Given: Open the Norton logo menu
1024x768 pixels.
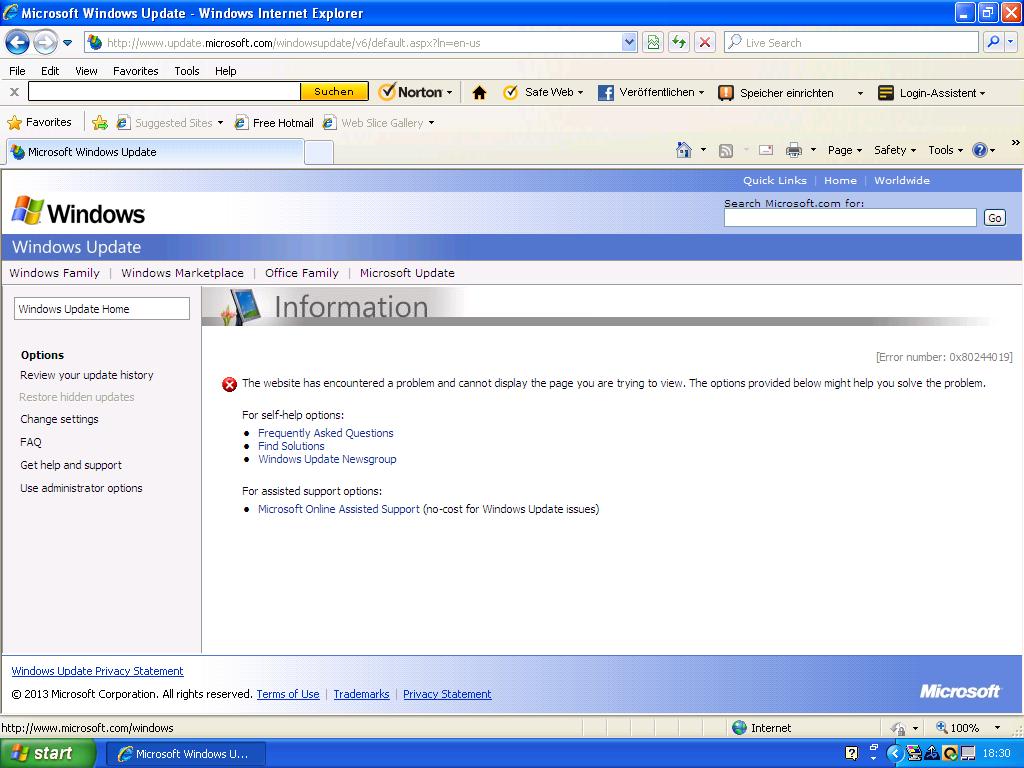Looking at the screenshot, I should [x=415, y=92].
